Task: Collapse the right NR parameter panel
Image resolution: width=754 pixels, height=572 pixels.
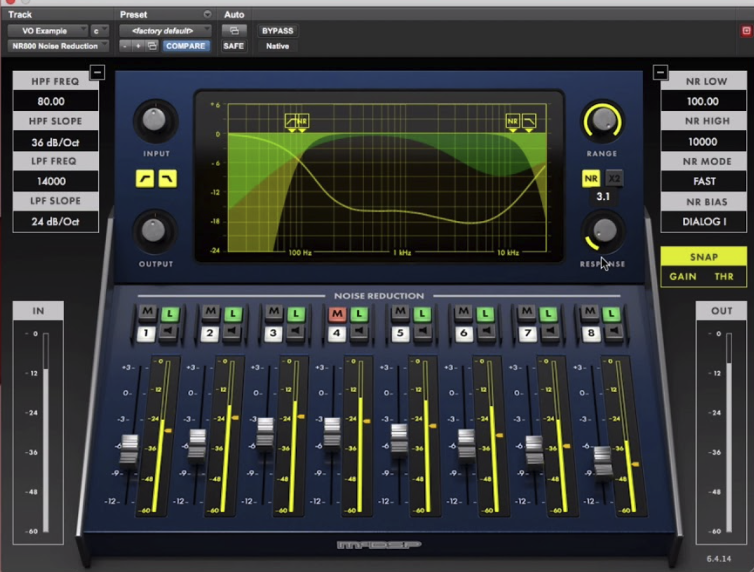Action: point(660,73)
